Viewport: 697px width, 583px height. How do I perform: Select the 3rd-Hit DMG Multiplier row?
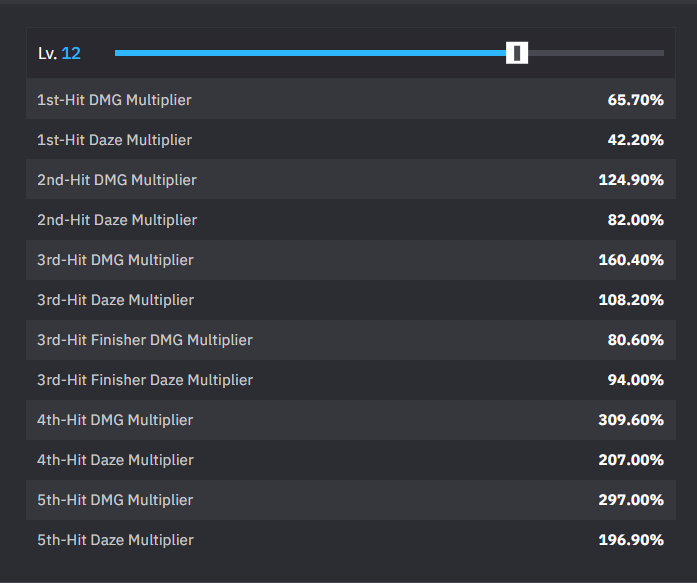click(x=351, y=260)
